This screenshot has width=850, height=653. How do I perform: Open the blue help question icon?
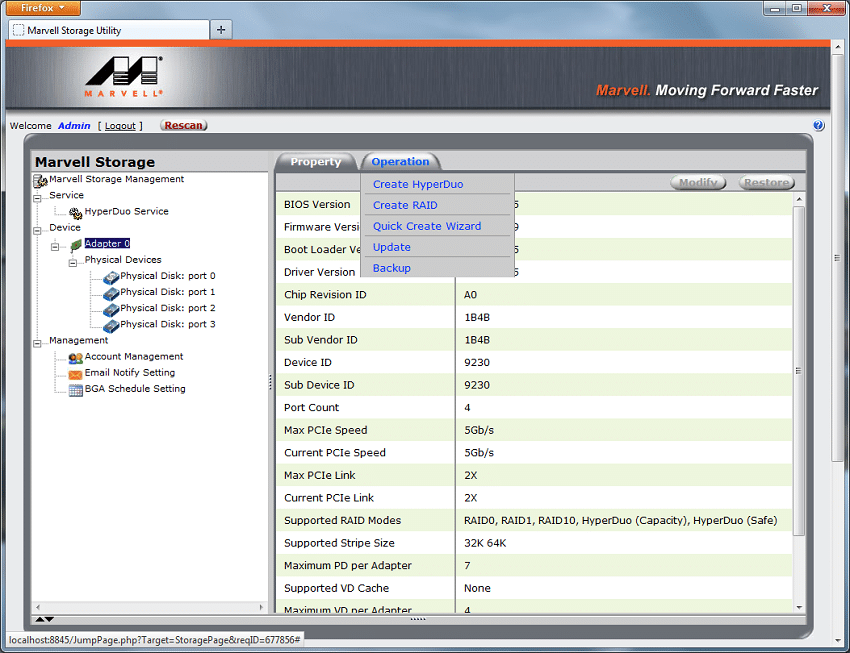point(818,125)
